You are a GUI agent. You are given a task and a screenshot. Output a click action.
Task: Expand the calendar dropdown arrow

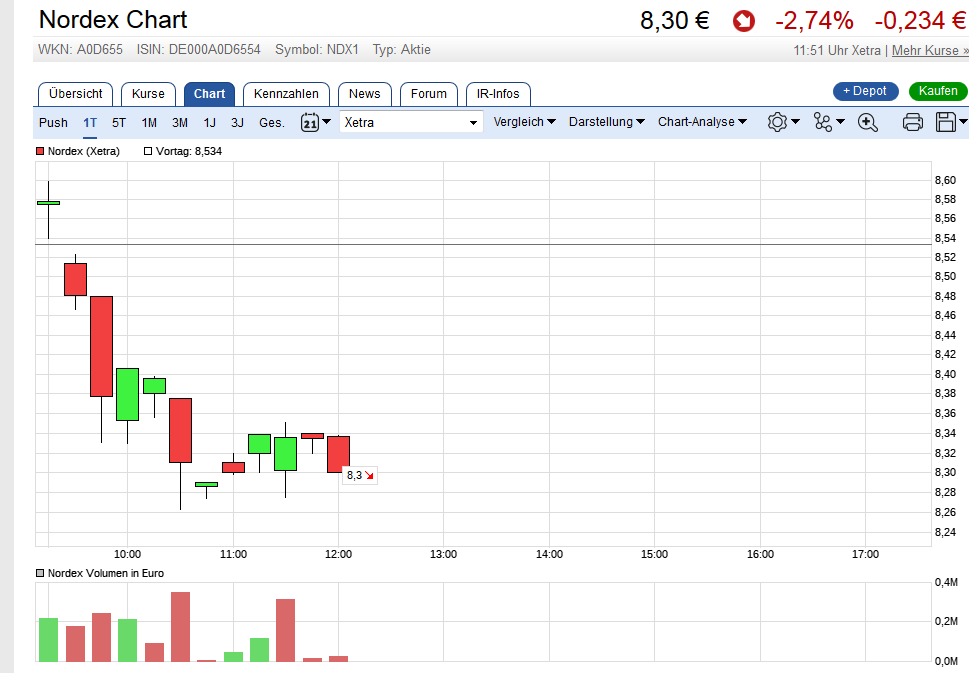click(x=327, y=122)
